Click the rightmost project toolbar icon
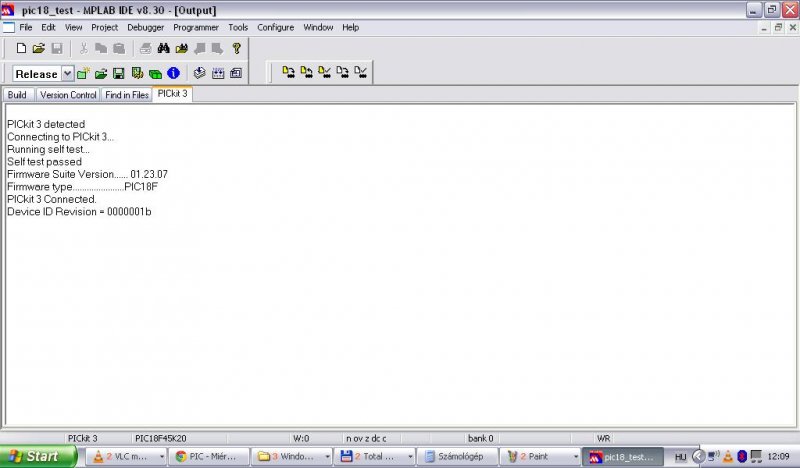The image size is (800, 468). [236, 73]
